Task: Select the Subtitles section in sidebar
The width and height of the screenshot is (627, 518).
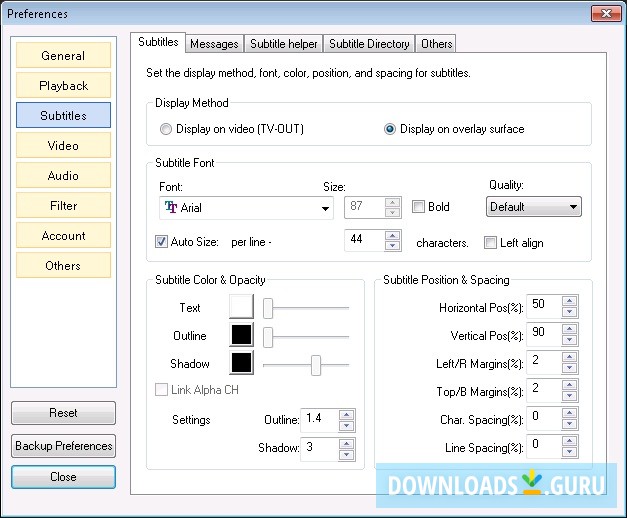Action: [63, 115]
